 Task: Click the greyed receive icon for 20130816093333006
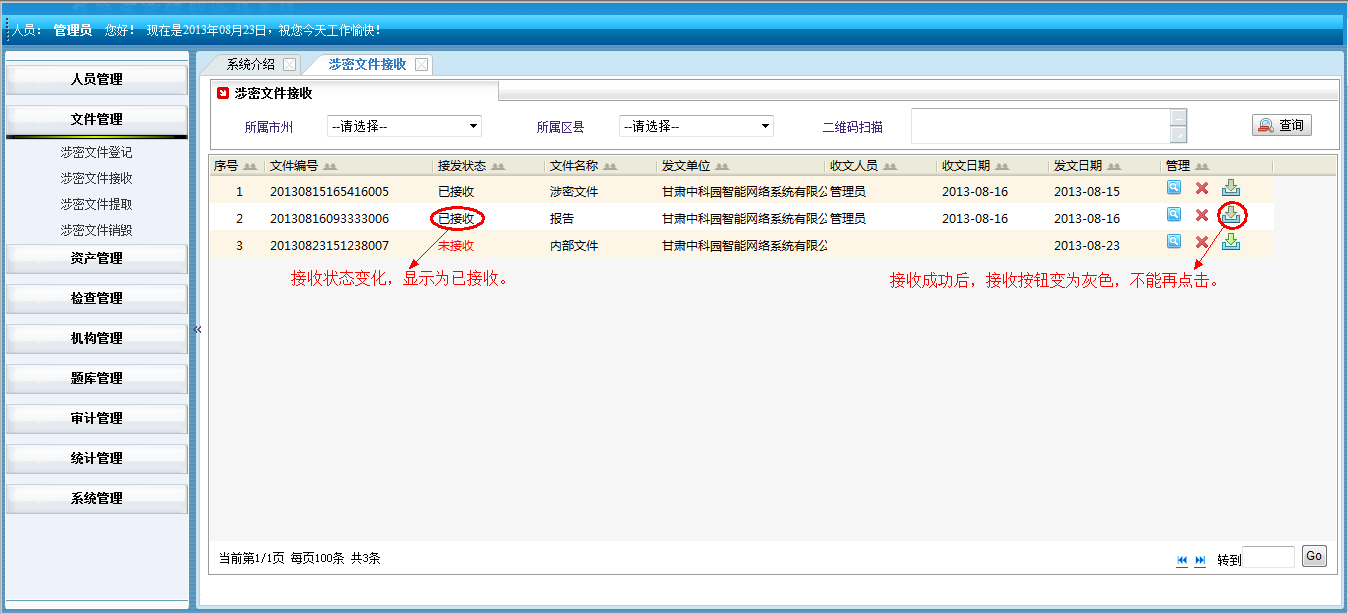(x=1231, y=214)
